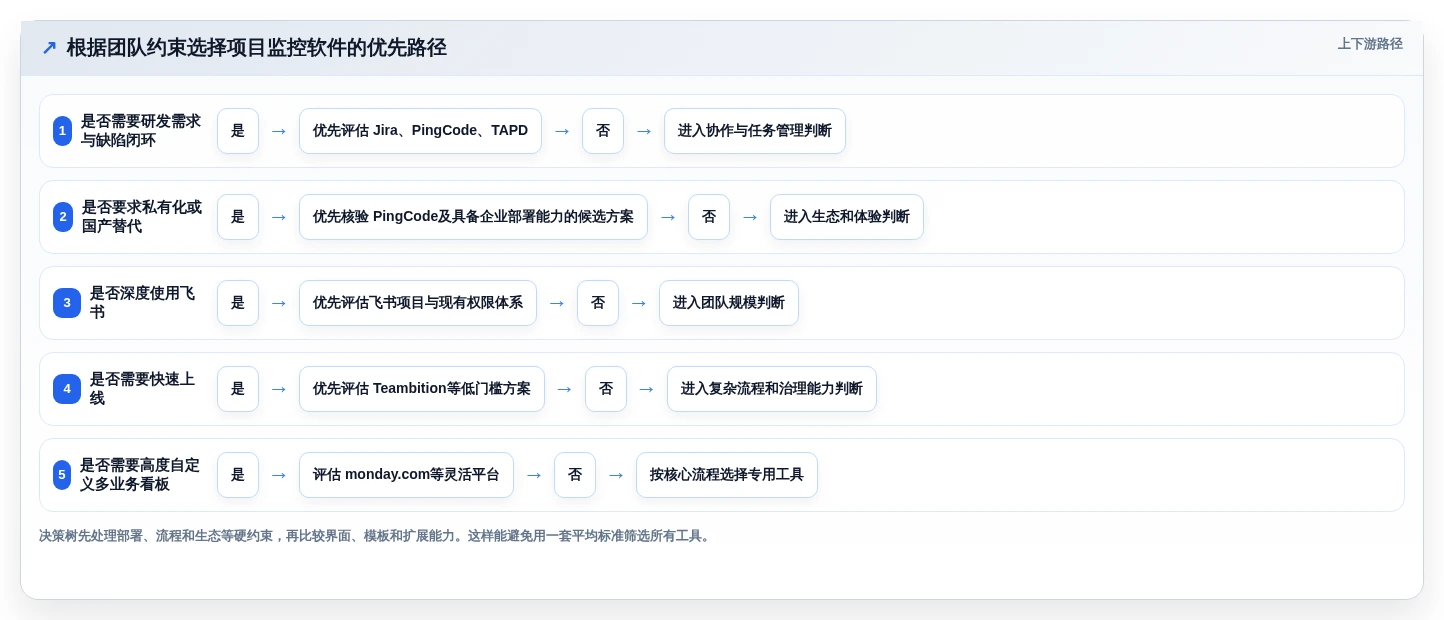Select 是 in the 高度自定义多业务看板 row

(238, 475)
